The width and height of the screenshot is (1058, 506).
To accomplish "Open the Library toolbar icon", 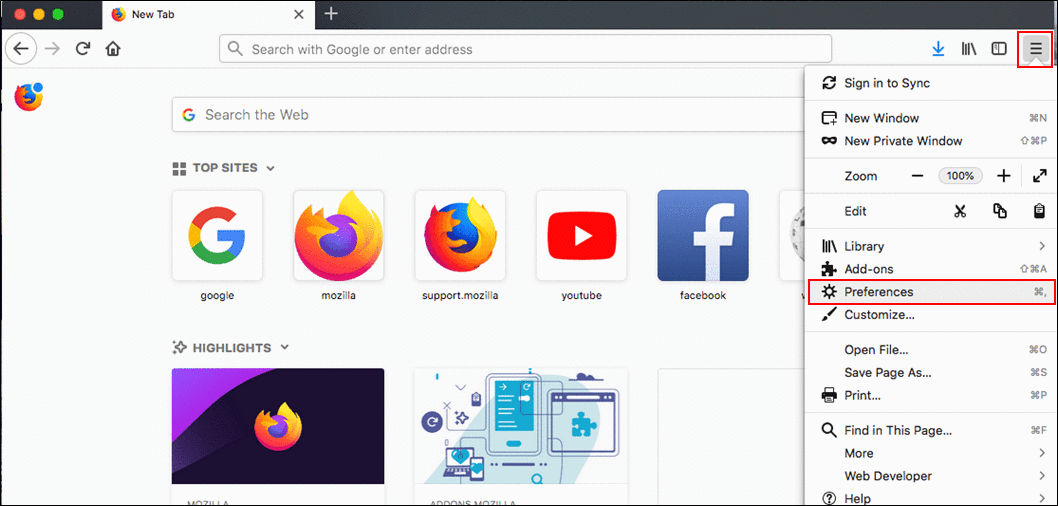I will pyautogui.click(x=969, y=49).
